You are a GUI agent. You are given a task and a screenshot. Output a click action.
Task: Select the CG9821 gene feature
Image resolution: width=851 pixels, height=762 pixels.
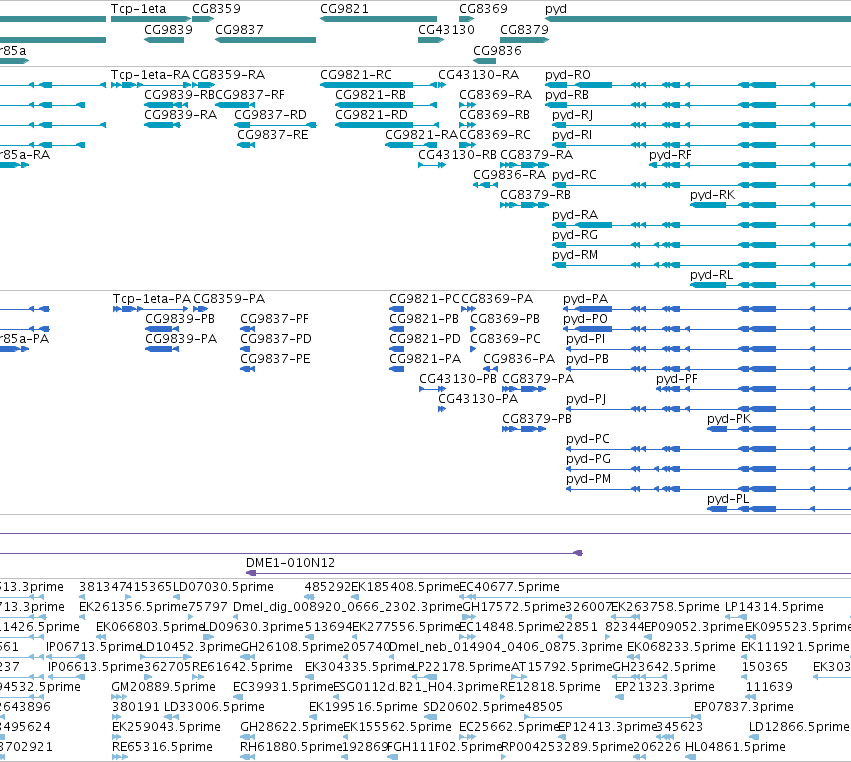coord(378,19)
